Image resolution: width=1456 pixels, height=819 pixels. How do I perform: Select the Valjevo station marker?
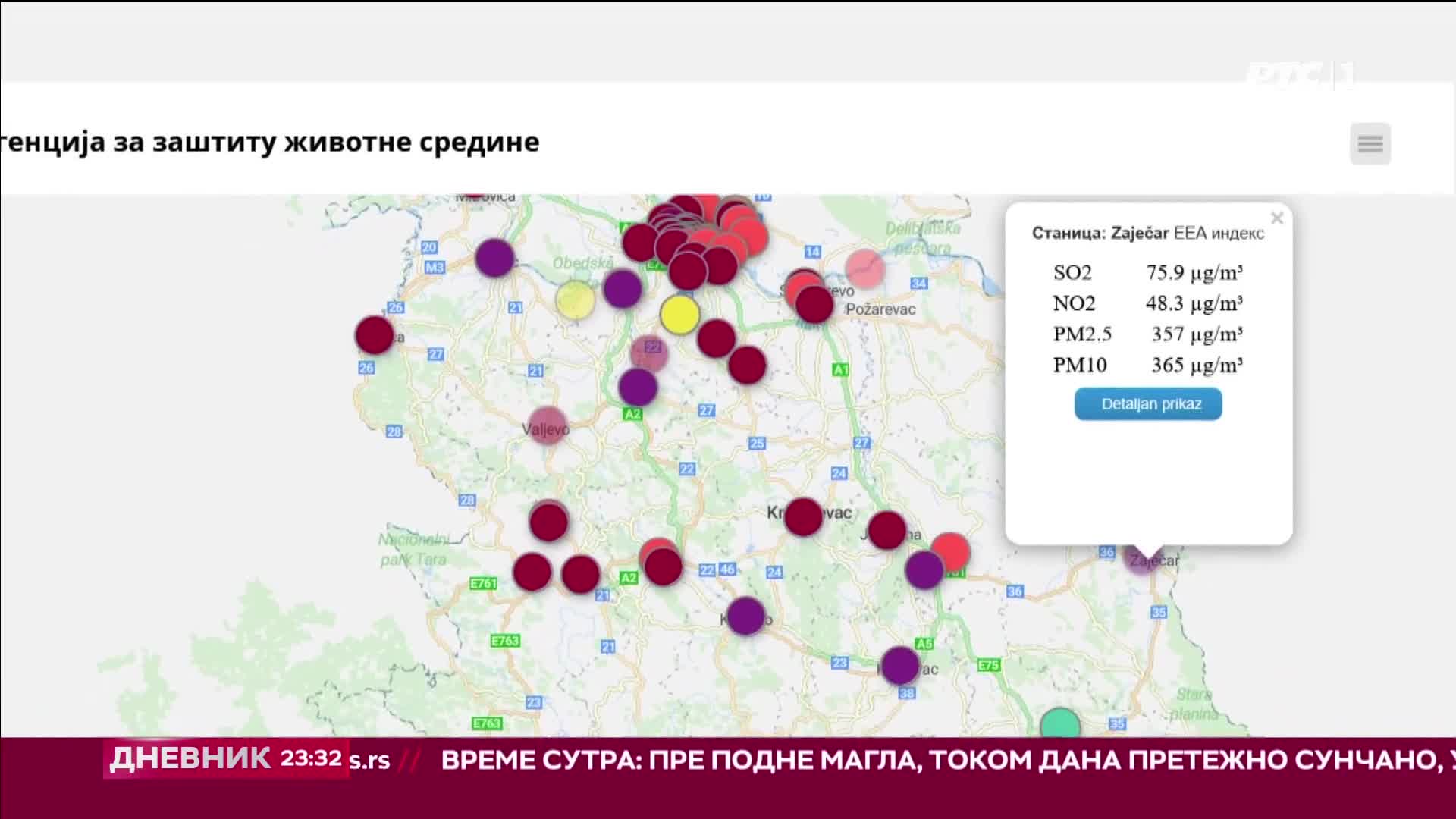coord(548,425)
